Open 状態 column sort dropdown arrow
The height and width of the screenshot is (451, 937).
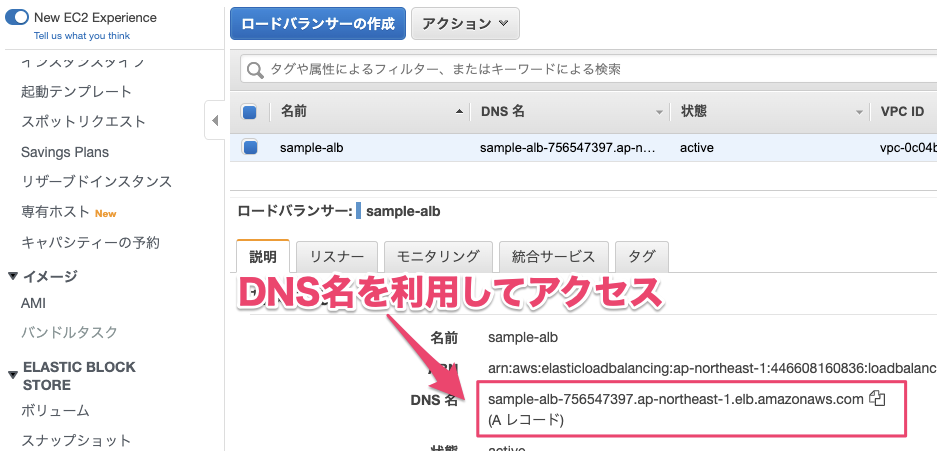(859, 112)
